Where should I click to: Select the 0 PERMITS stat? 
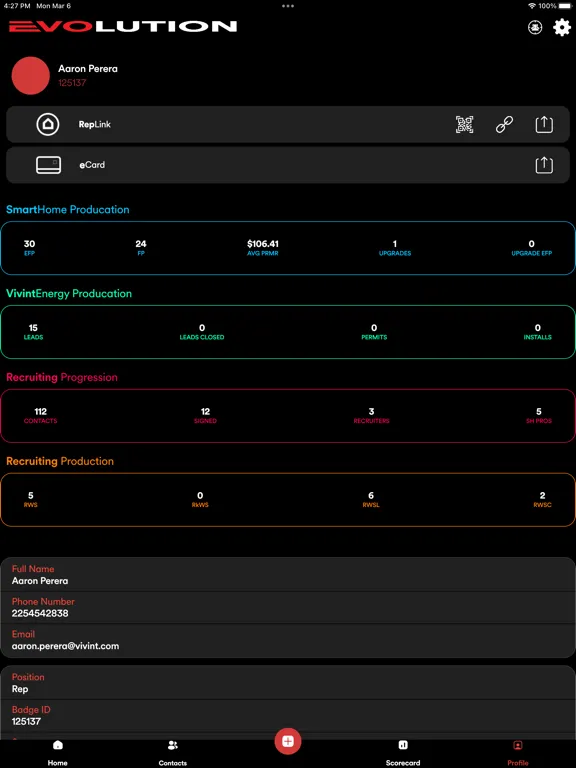(x=374, y=332)
